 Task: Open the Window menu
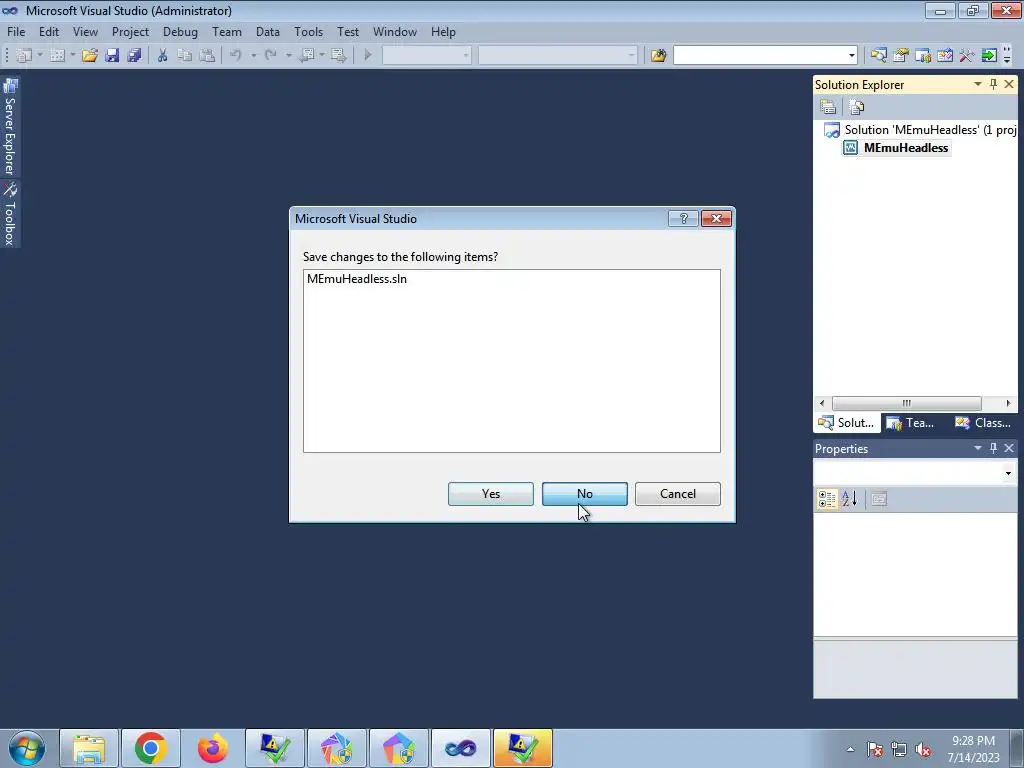394,31
